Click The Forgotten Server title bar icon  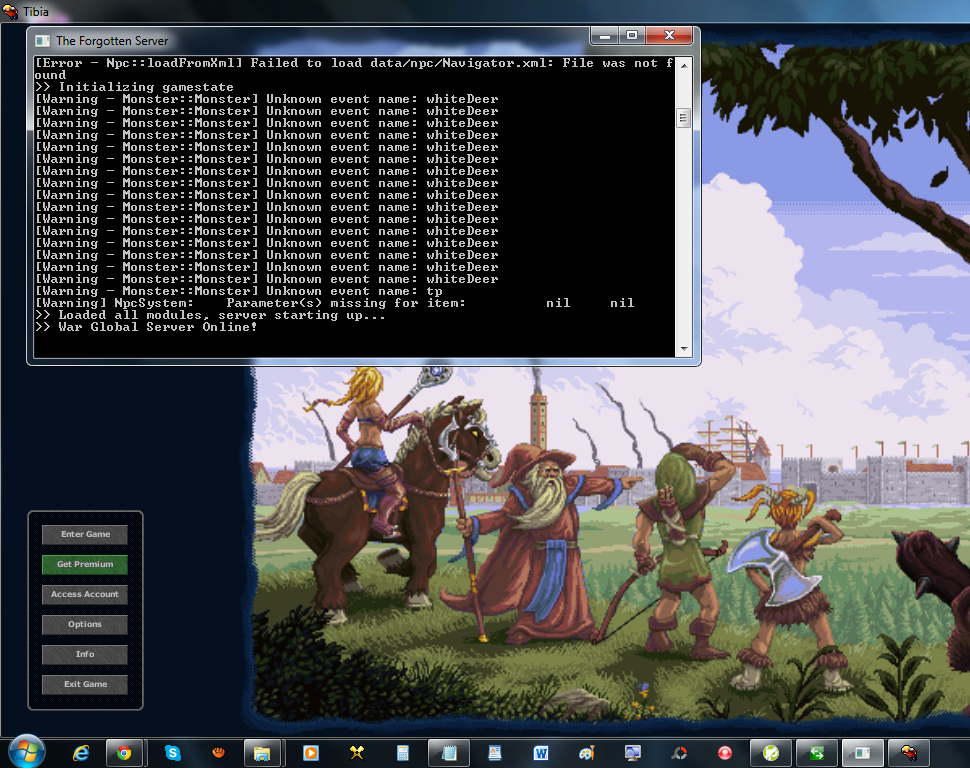click(42, 41)
